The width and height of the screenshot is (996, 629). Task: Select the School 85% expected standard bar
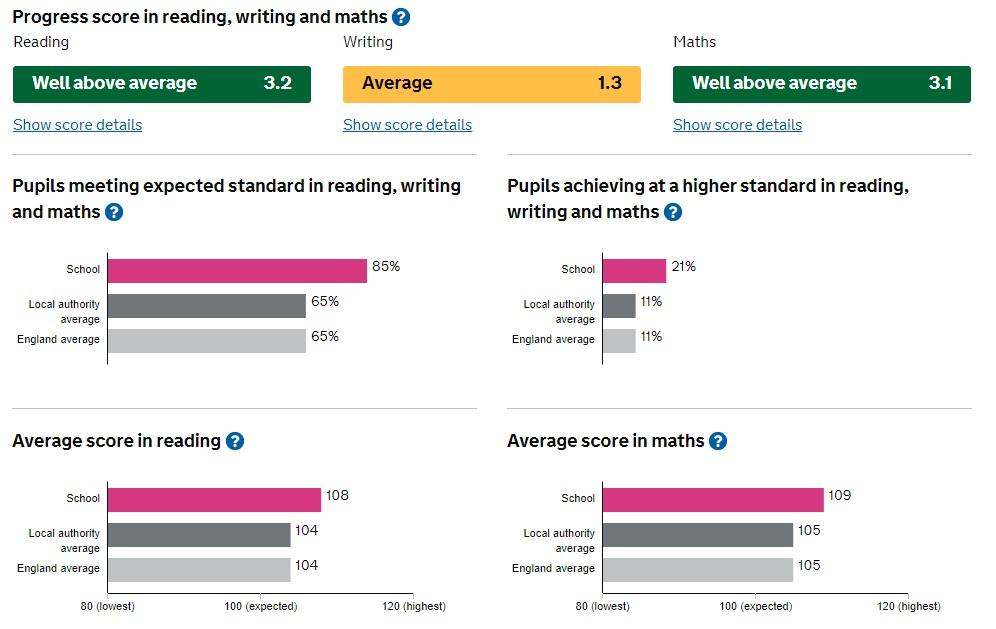click(237, 270)
